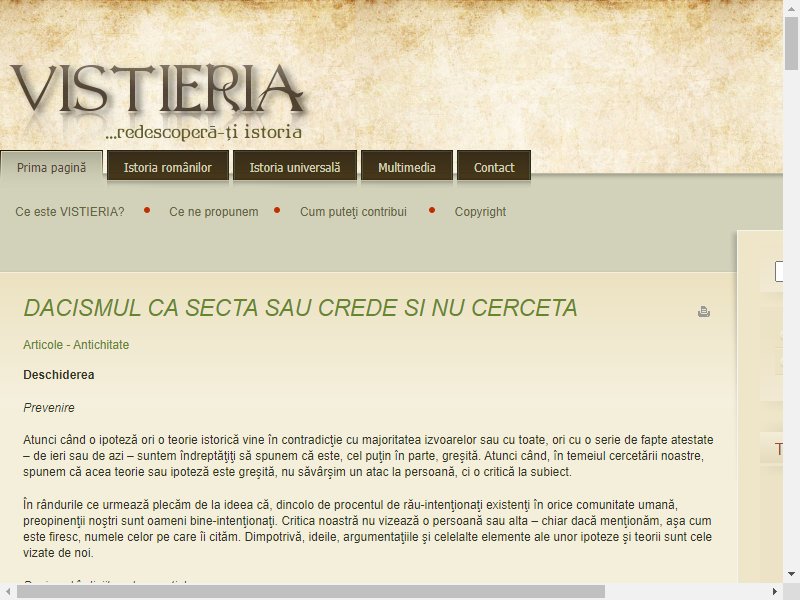Click the '...redescoperă-ți istoria' tagline
Viewport: 800px width, 600px height.
coord(204,132)
